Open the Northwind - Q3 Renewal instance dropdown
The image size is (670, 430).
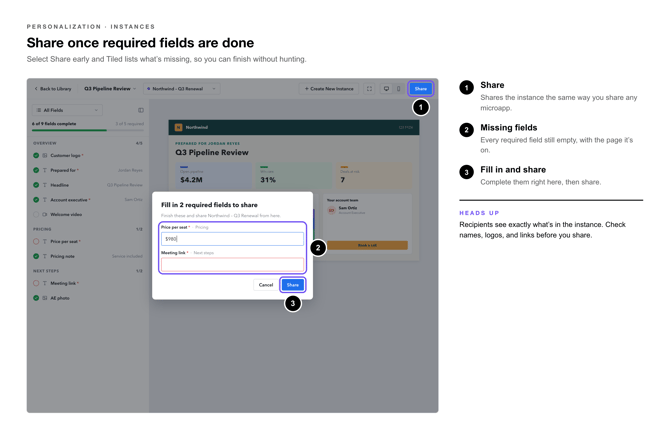coord(182,89)
